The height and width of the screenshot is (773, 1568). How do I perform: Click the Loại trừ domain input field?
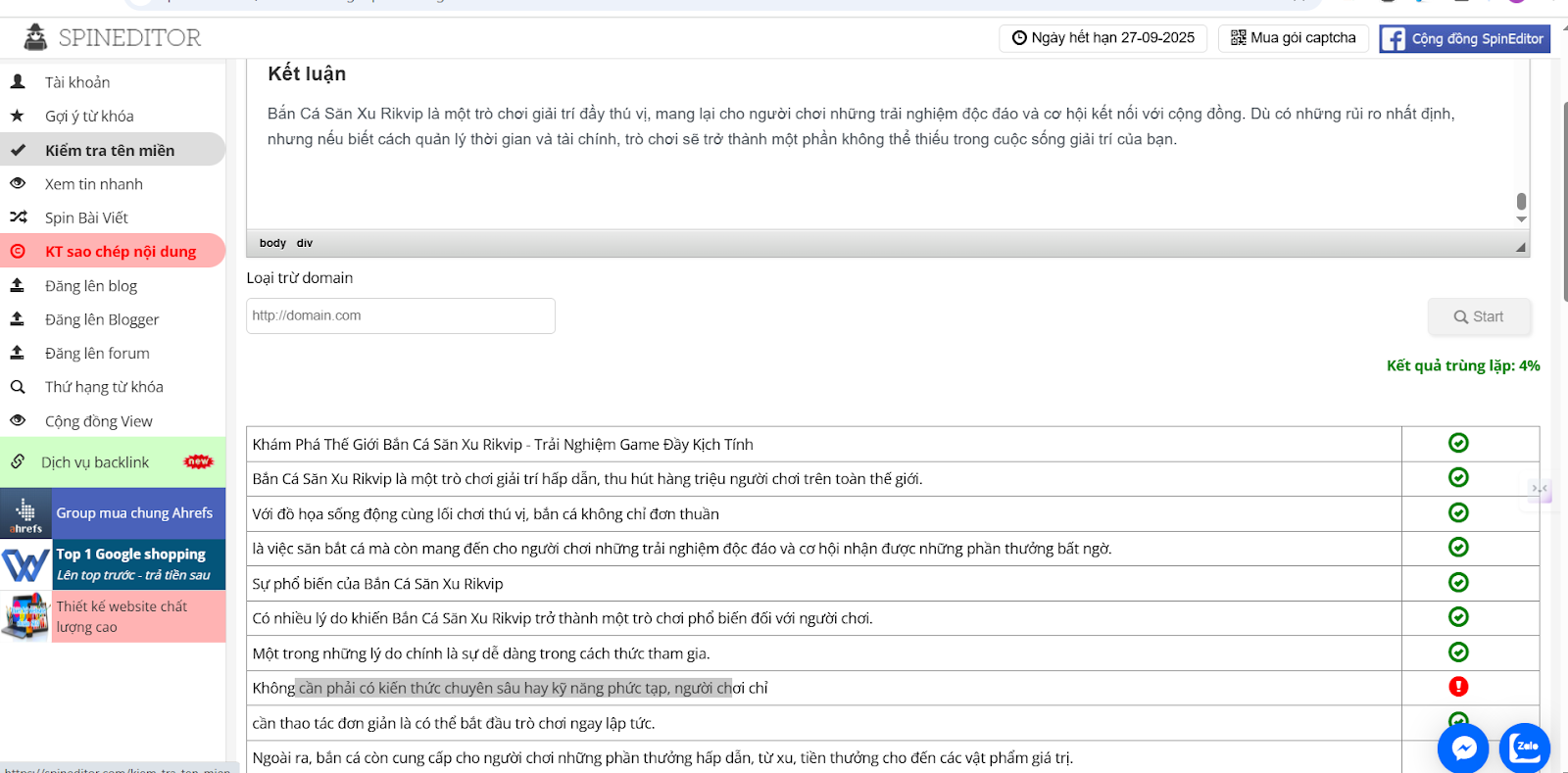pyautogui.click(x=401, y=315)
